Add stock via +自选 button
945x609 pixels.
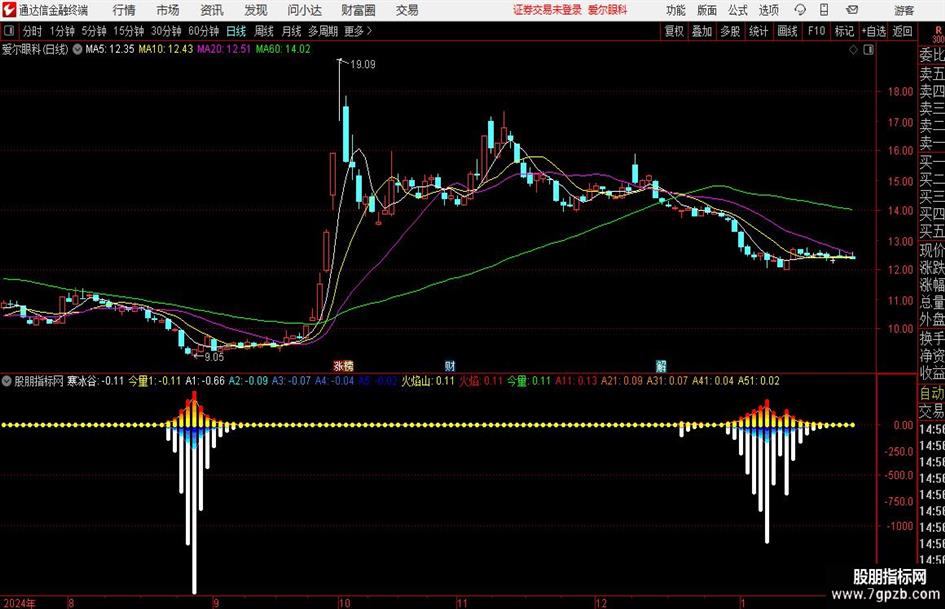tap(873, 31)
